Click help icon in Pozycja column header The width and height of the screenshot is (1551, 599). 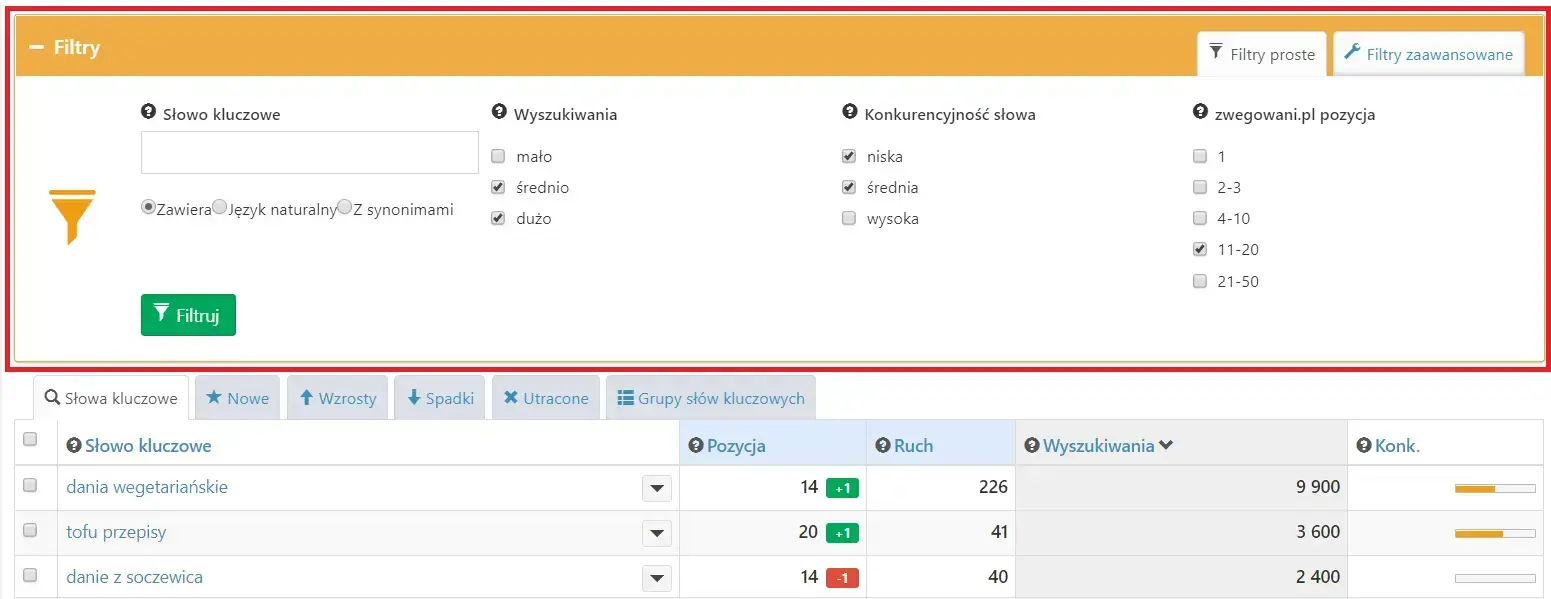696,445
